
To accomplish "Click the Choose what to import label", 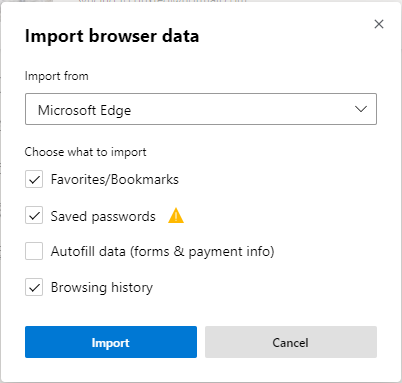I will [x=85, y=152].
